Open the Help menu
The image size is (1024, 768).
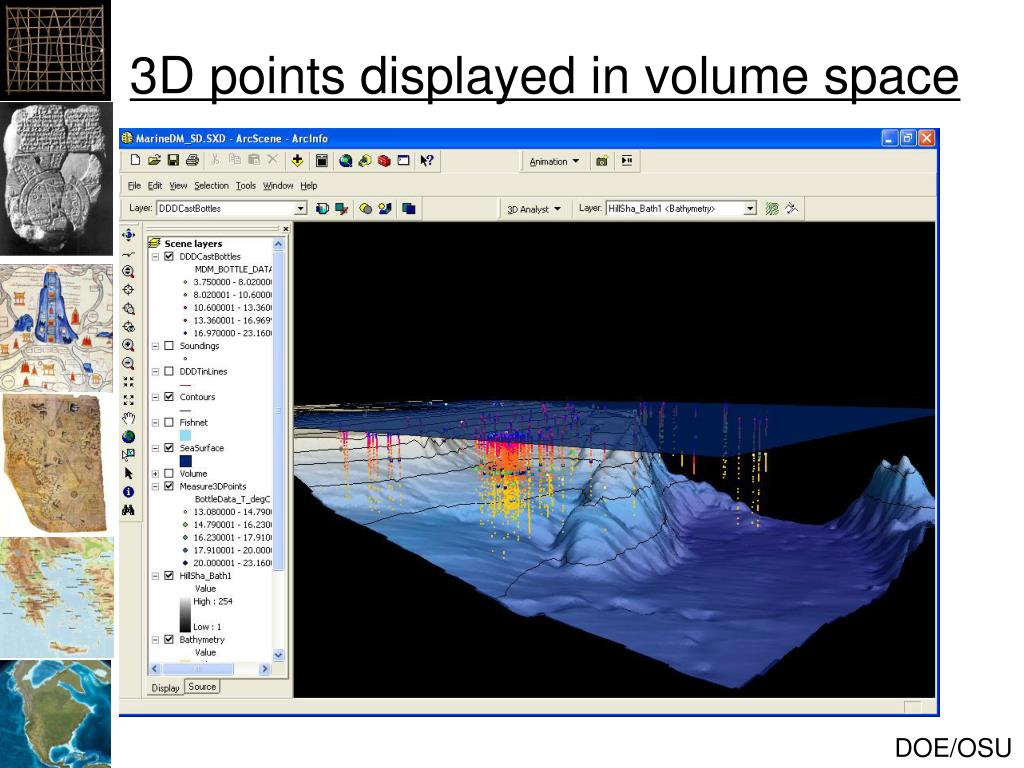[x=309, y=185]
